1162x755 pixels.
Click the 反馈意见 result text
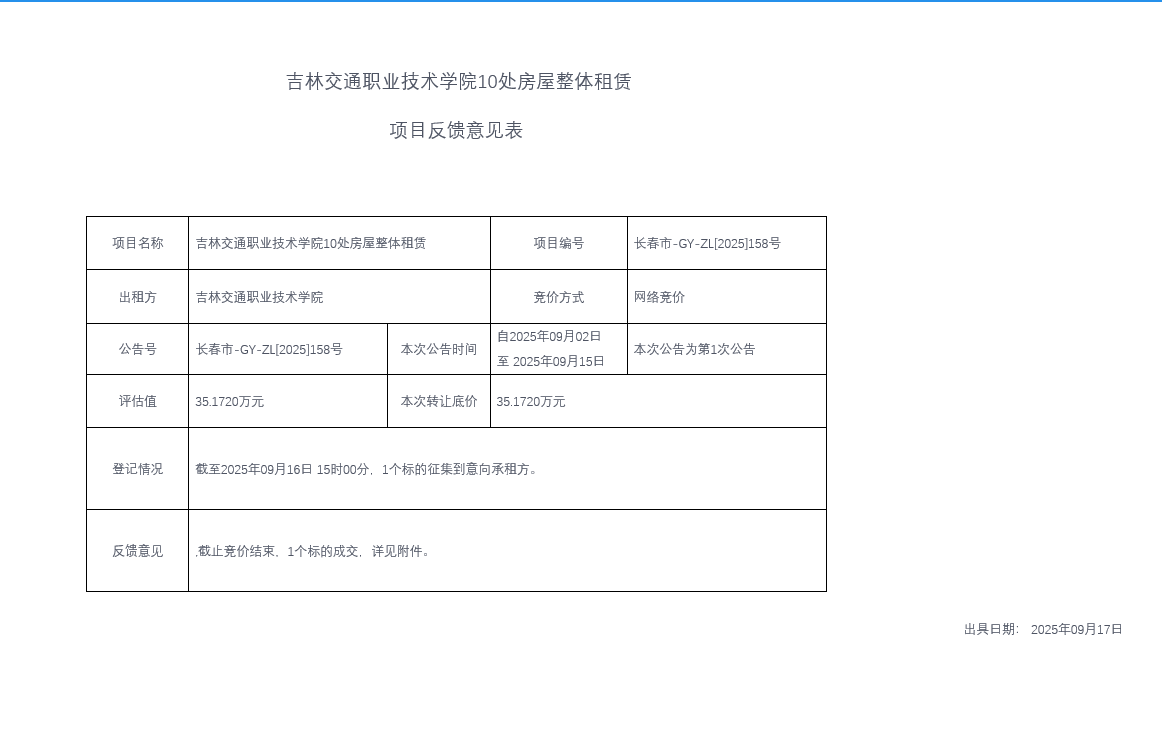click(x=315, y=551)
